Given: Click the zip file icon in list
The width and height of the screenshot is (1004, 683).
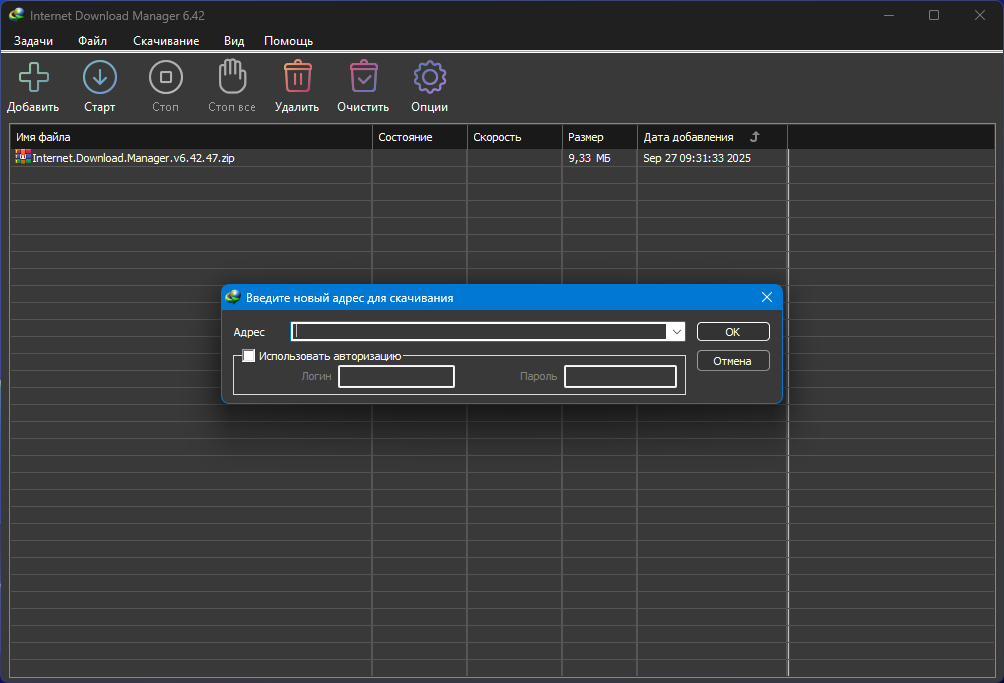Looking at the screenshot, I should [23, 157].
